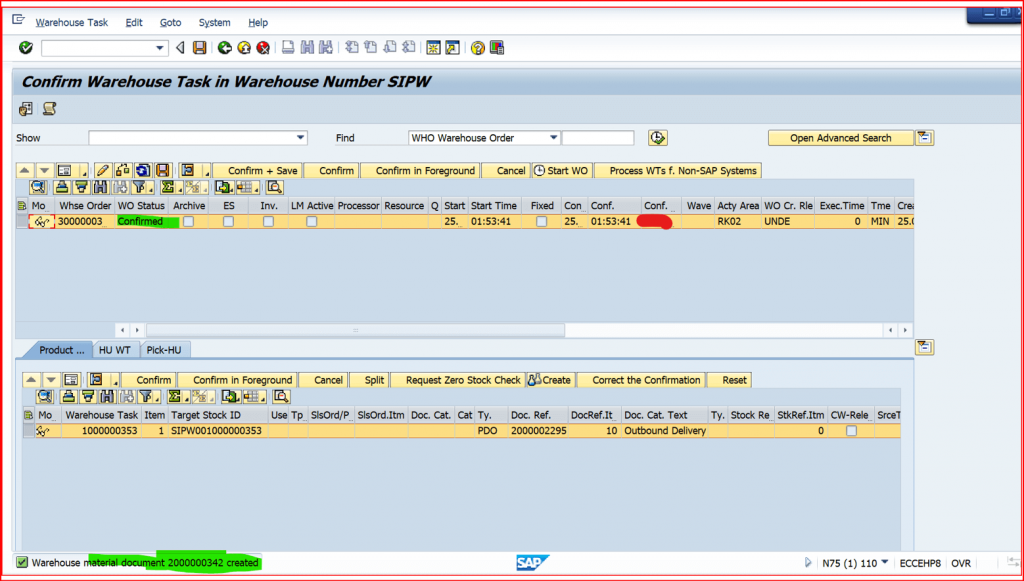Open the command field dropdown arrow
The height and width of the screenshot is (581, 1024).
click(159, 48)
